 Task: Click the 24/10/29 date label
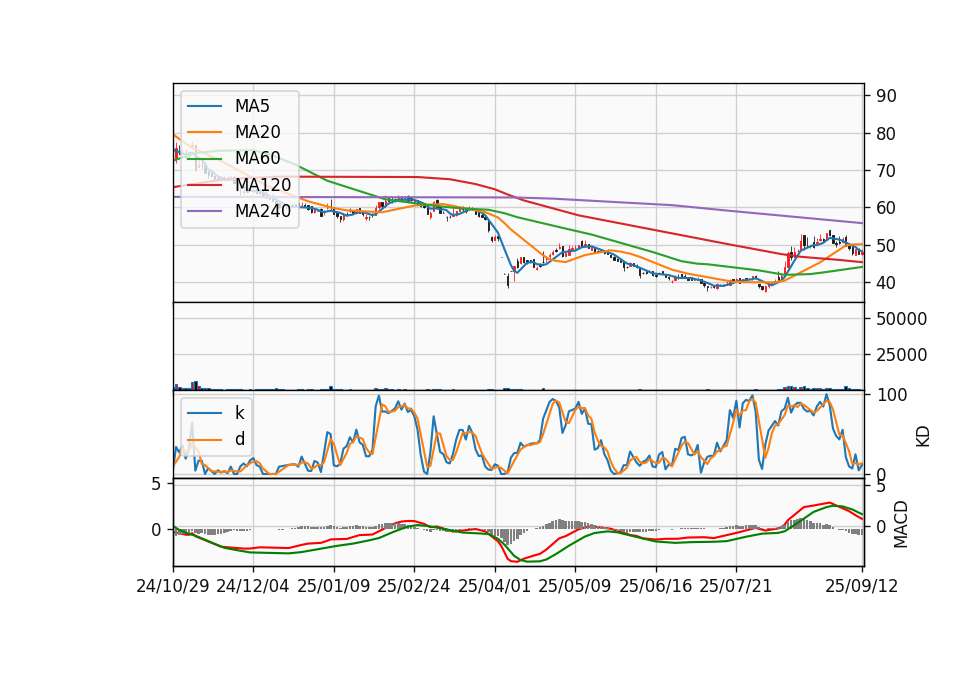(173, 586)
